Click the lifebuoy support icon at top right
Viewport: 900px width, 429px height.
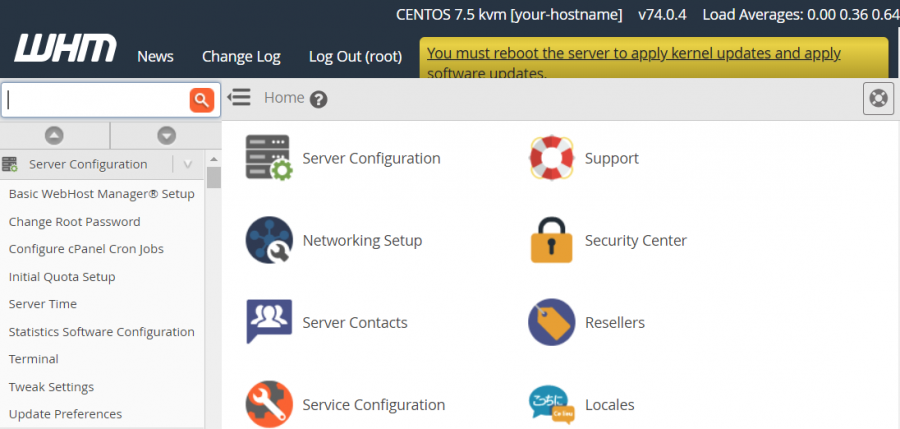coord(878,99)
